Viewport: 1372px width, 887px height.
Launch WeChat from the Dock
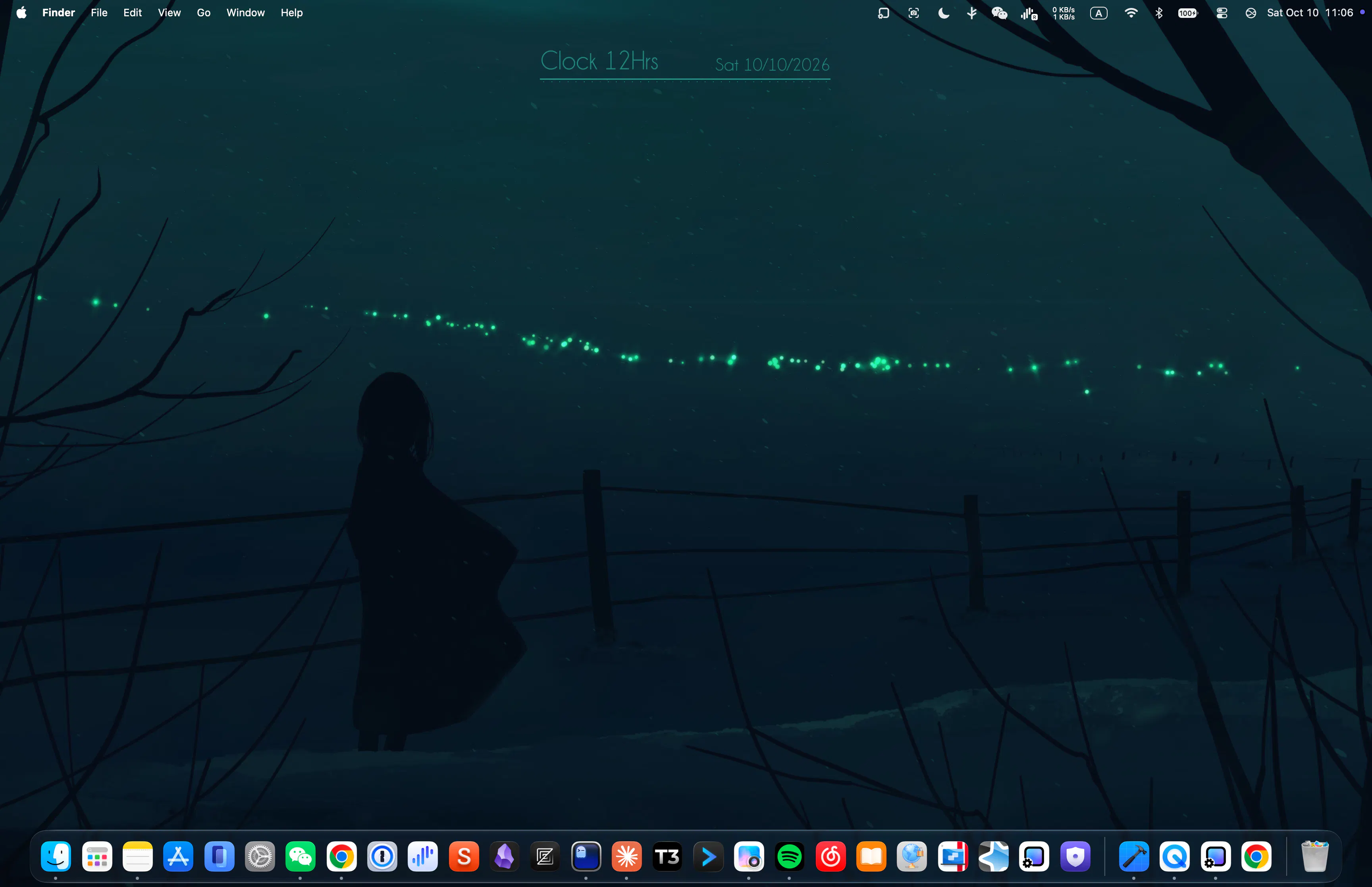(x=301, y=856)
